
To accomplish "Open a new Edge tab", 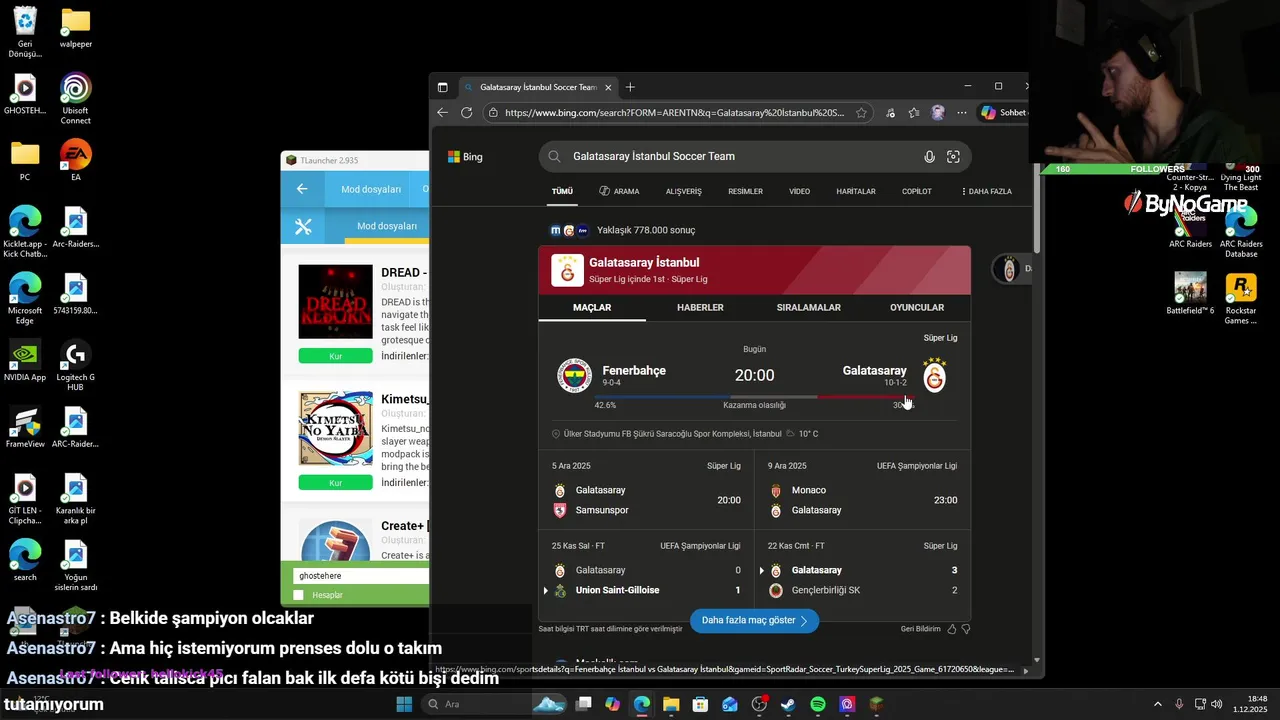I will [630, 87].
